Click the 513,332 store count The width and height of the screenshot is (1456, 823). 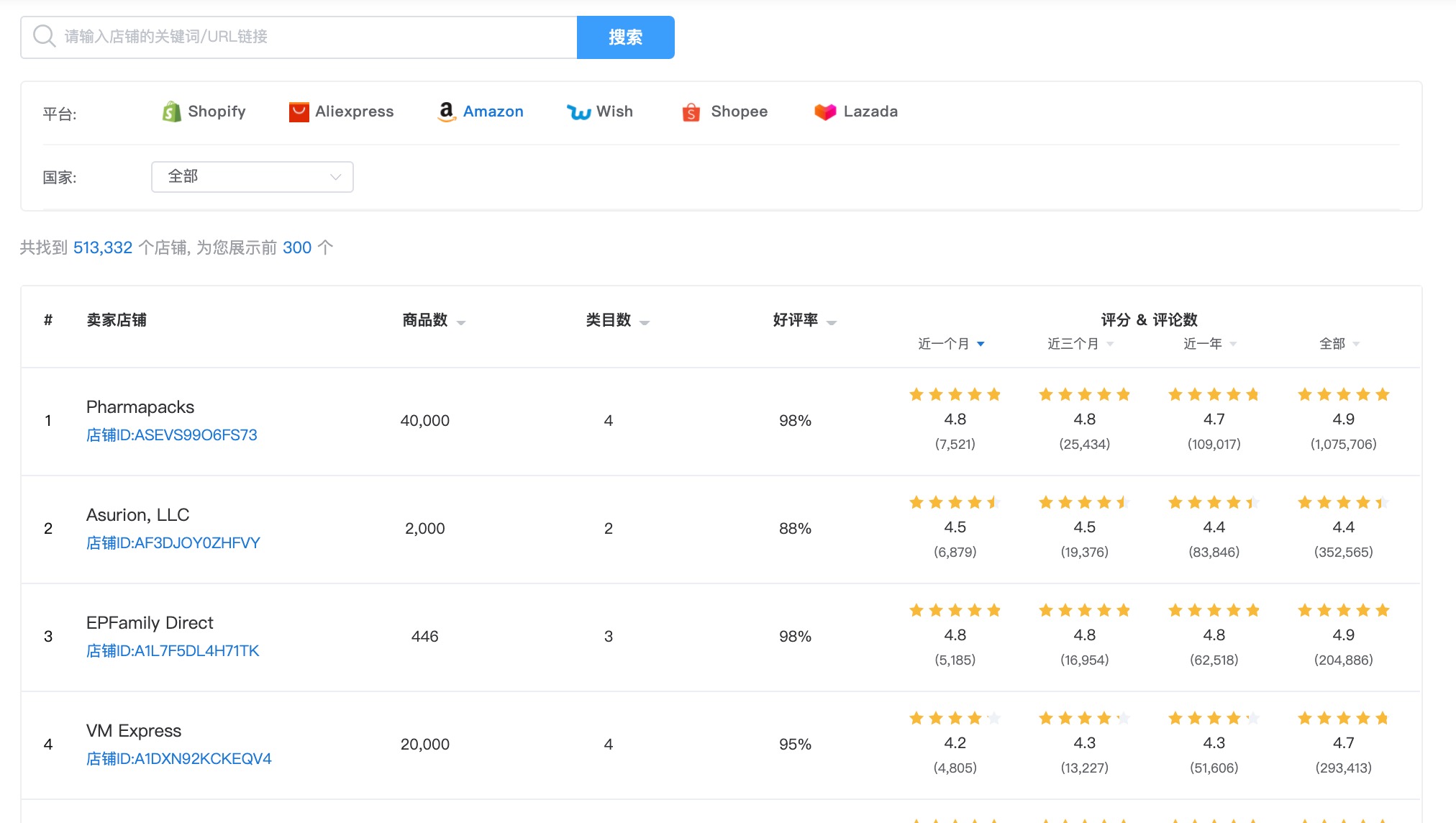point(103,248)
